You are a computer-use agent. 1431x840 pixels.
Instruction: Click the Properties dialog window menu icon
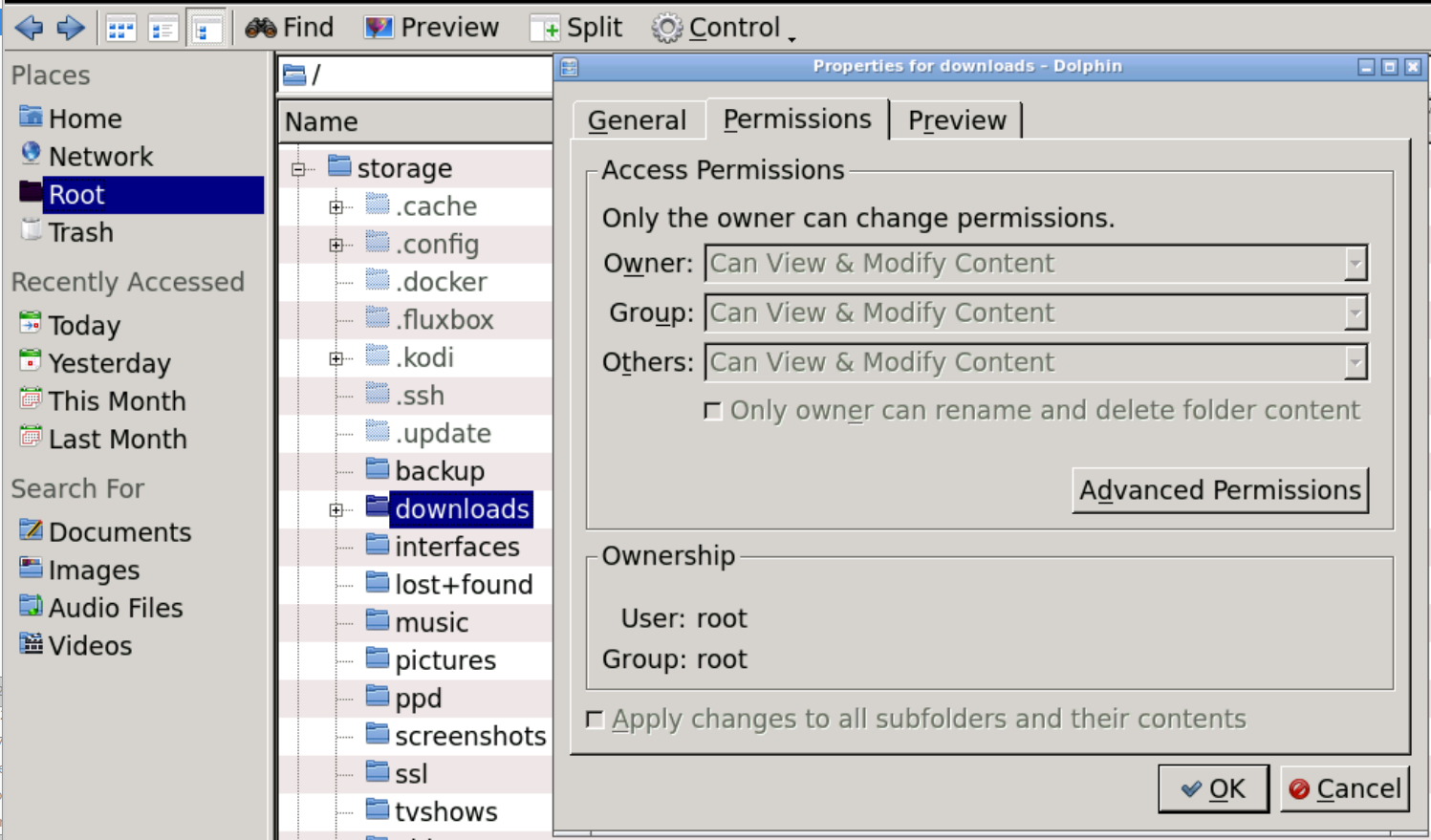[x=569, y=67]
